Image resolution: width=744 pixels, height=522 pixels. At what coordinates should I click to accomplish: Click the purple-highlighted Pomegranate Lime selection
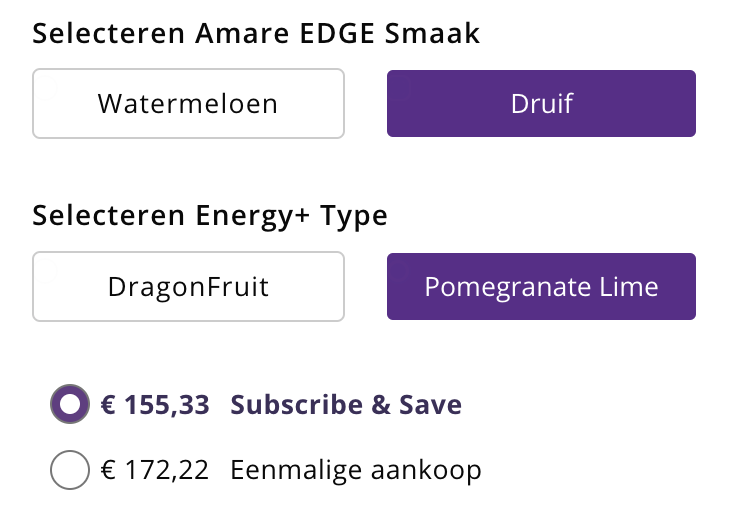tap(541, 287)
